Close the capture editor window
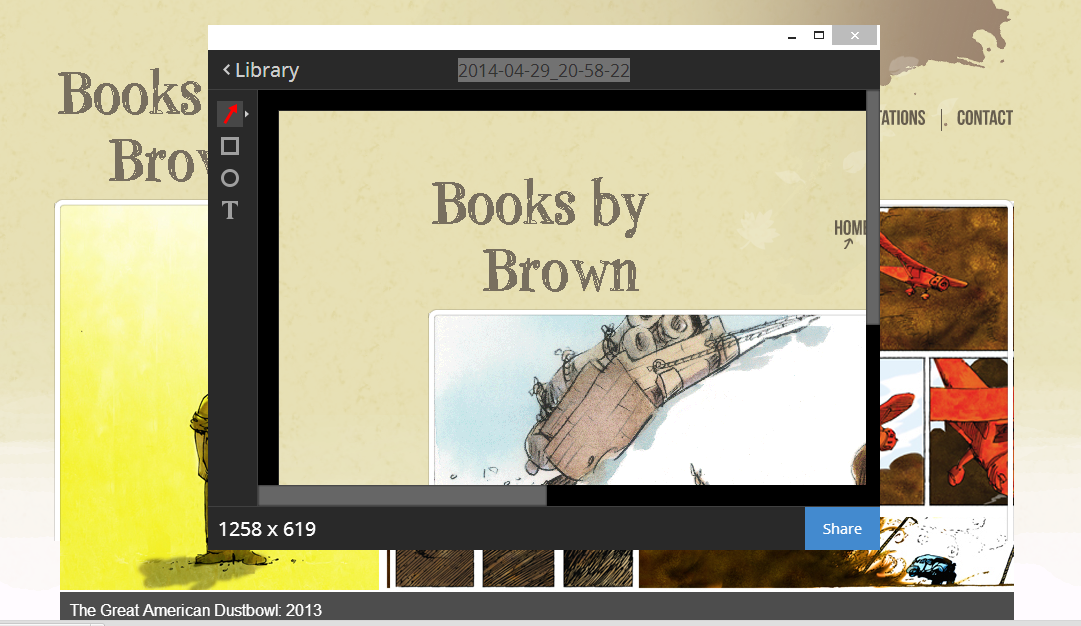Viewport: 1081px width, 626px height. [854, 36]
